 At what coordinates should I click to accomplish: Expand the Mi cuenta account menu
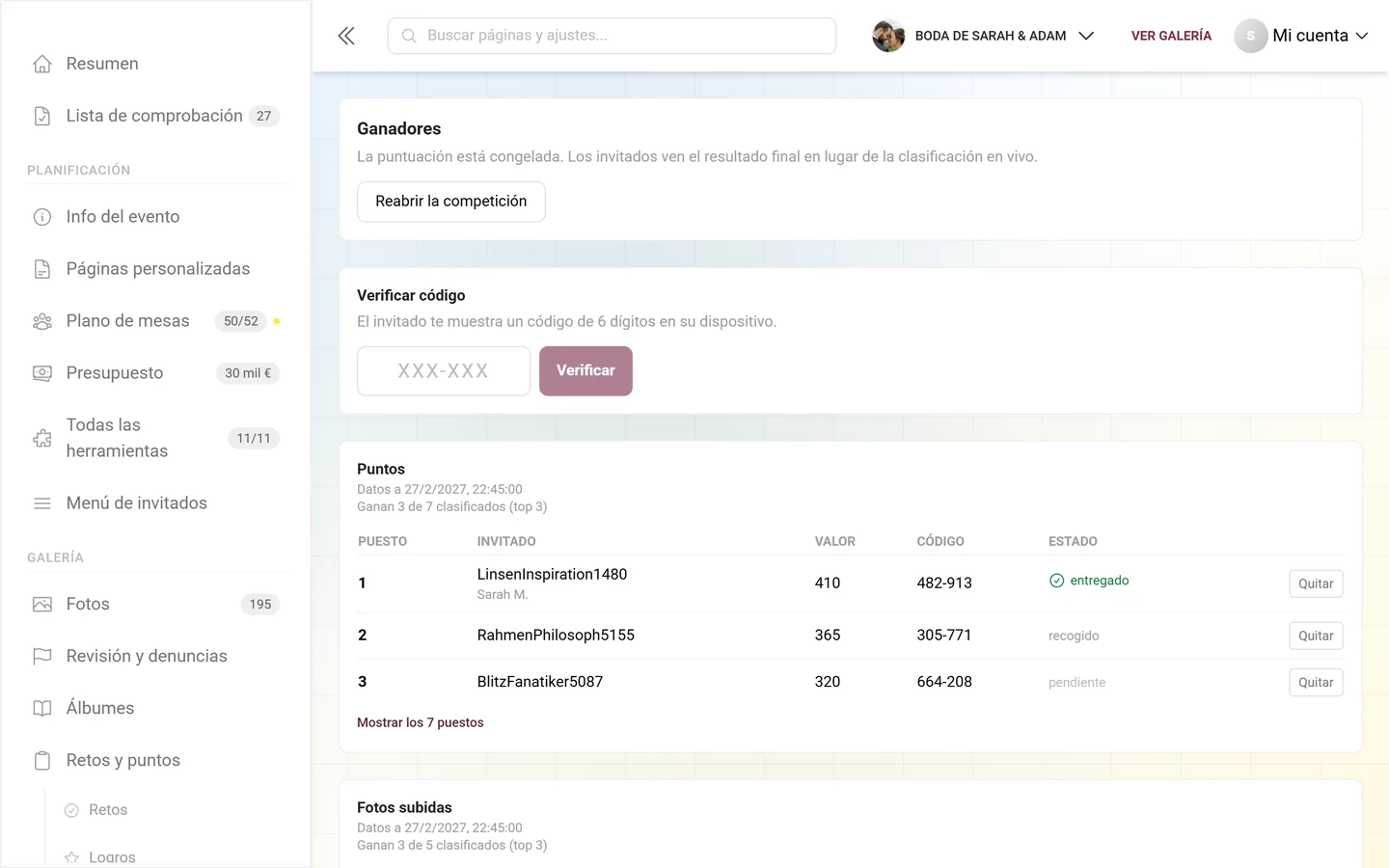(x=1301, y=36)
